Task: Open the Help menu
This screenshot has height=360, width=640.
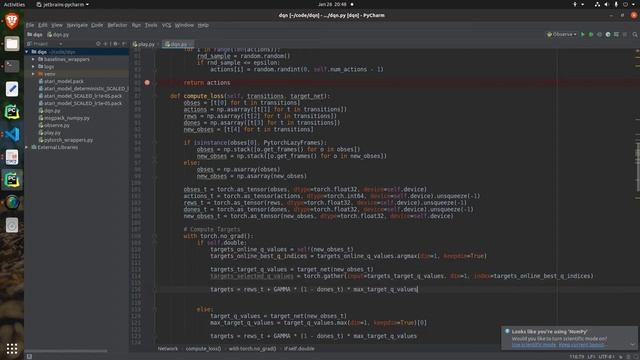Action: [203, 25]
